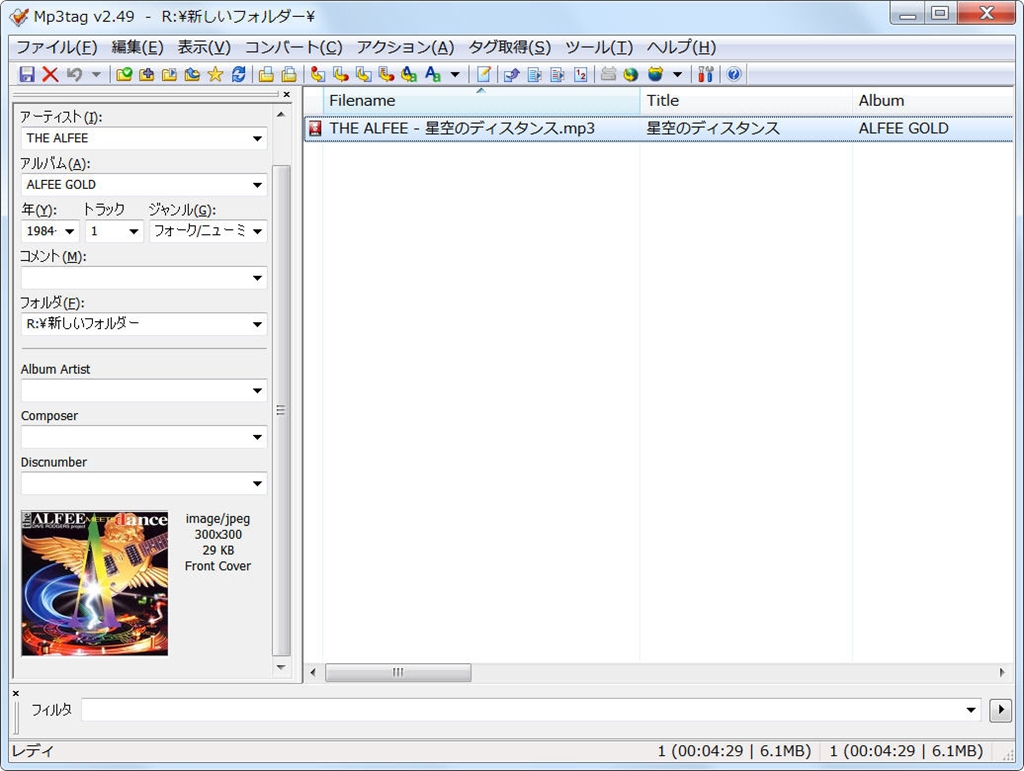
Task: Open the wrench tools options icon
Action: (x=706, y=74)
